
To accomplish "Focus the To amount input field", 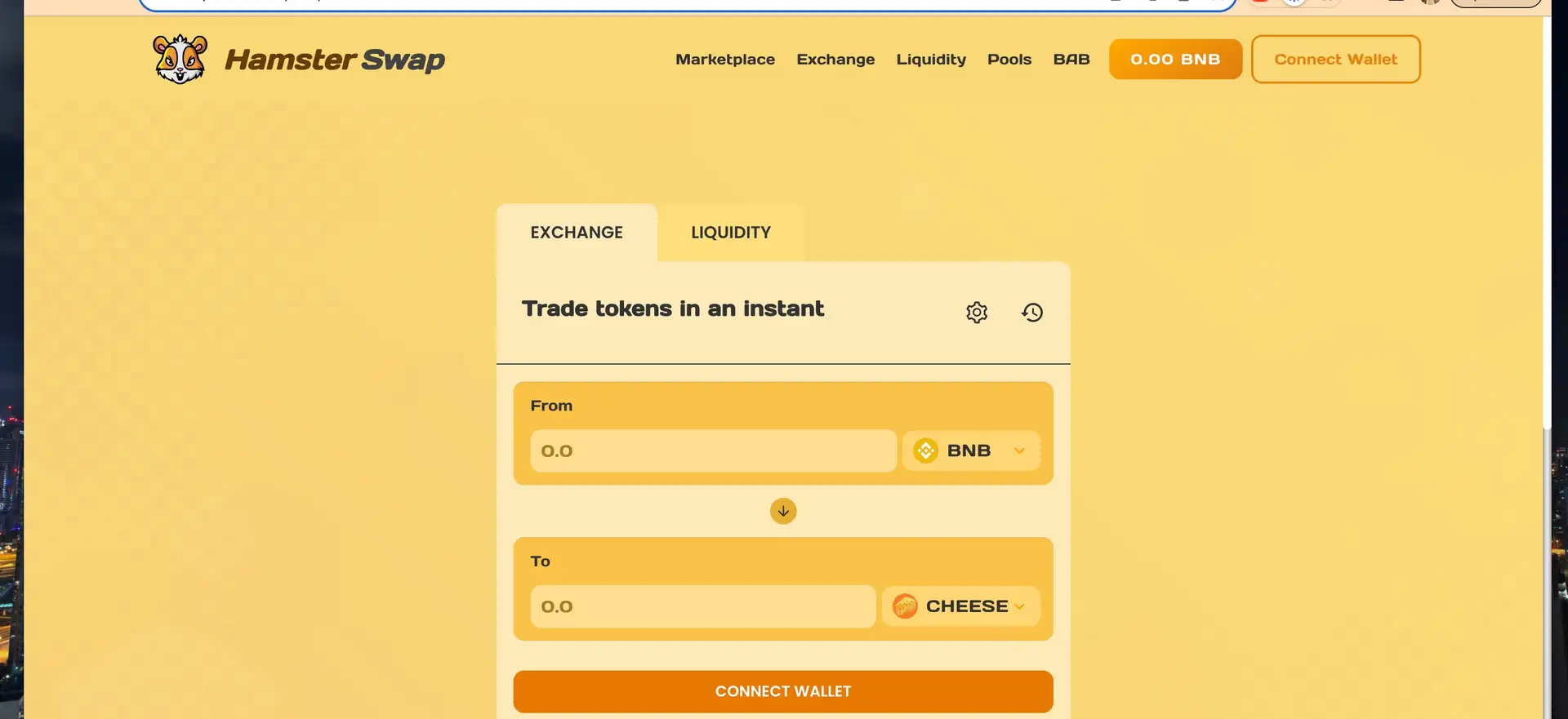I will [x=702, y=606].
